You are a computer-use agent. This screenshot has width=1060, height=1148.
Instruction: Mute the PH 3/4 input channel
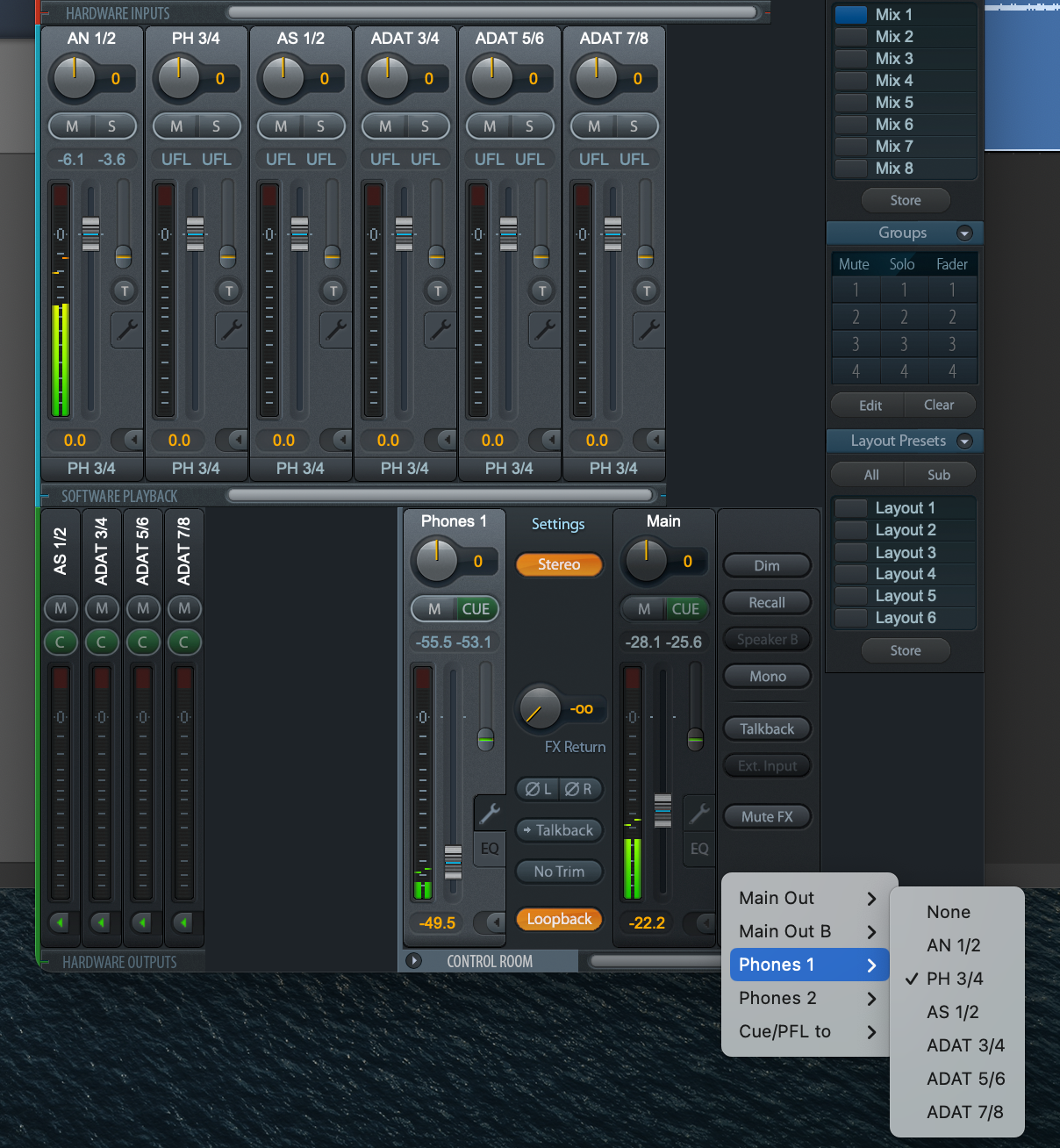pos(176,126)
